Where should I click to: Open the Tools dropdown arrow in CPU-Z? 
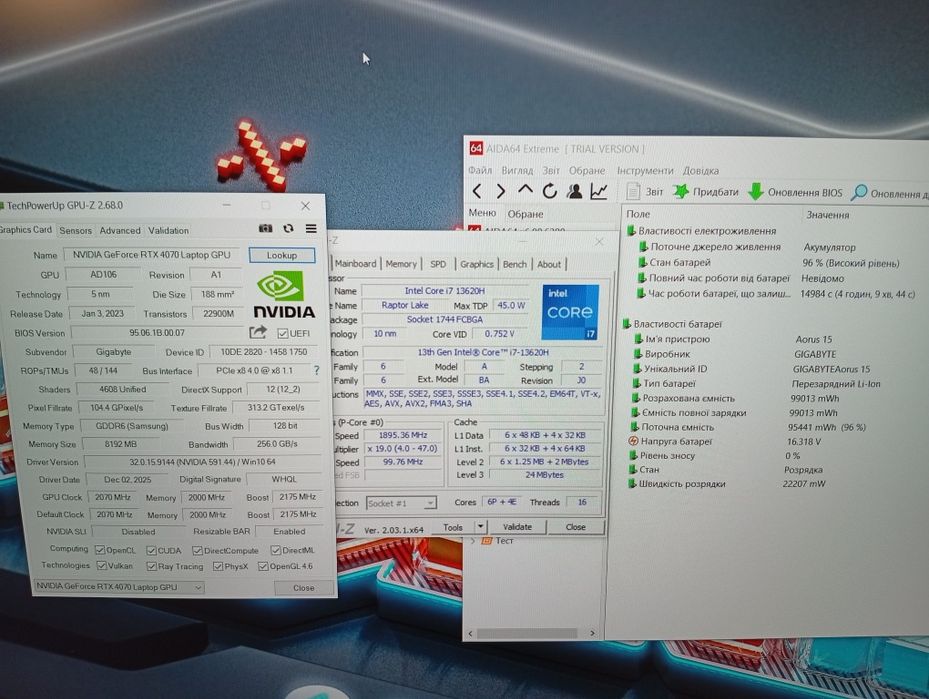pyautogui.click(x=480, y=527)
